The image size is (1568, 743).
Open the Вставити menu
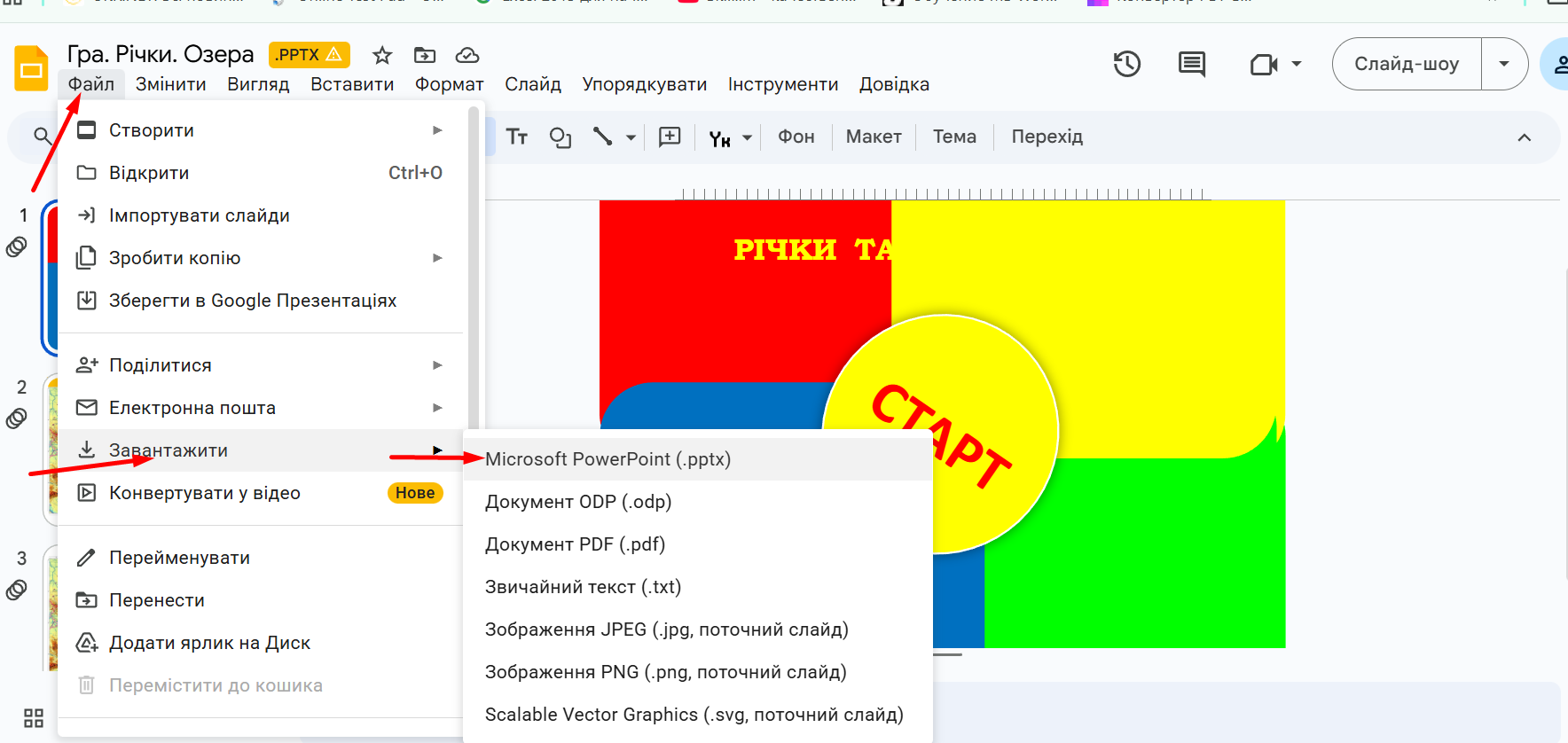pos(352,84)
